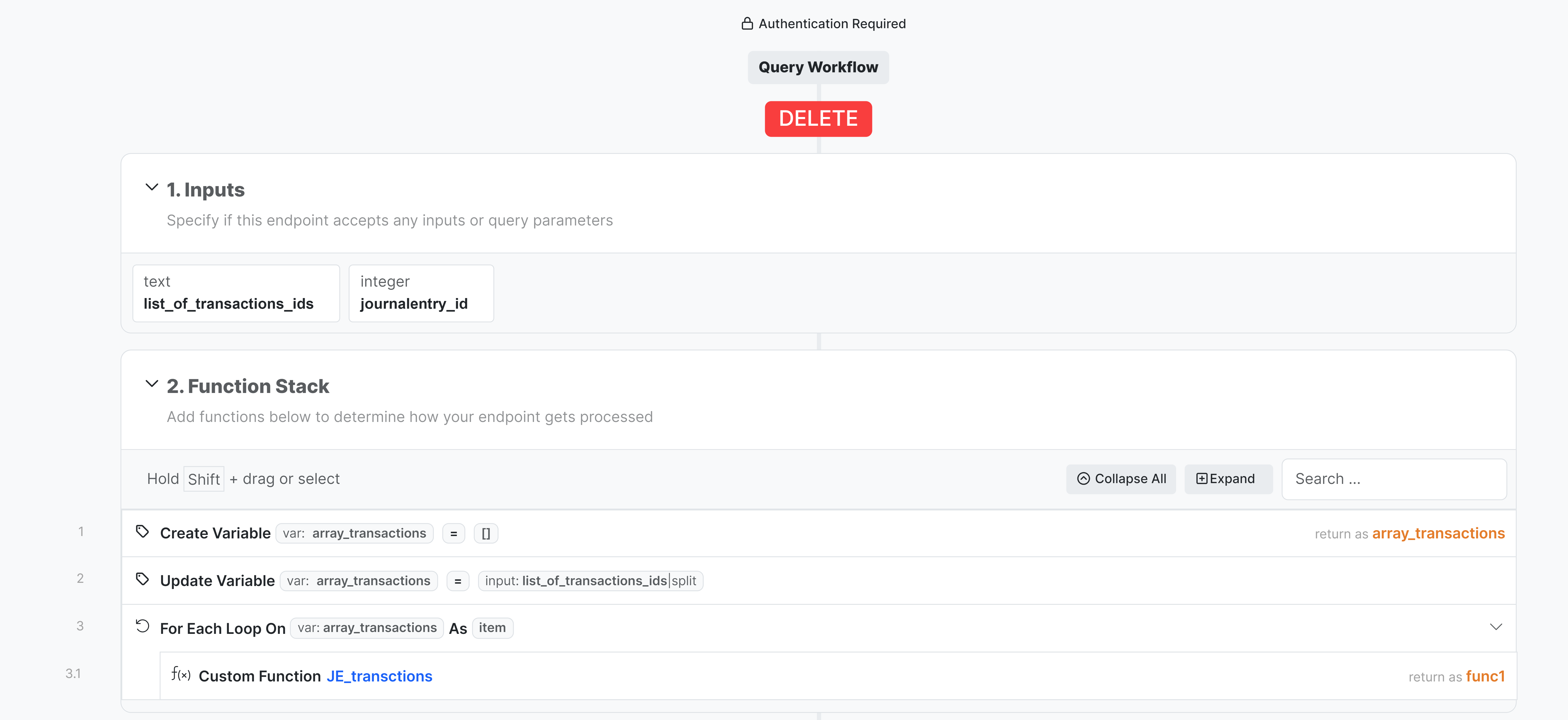1568x720 pixels.
Task: Click the equals sign in Update Variable row
Action: pos(458,581)
